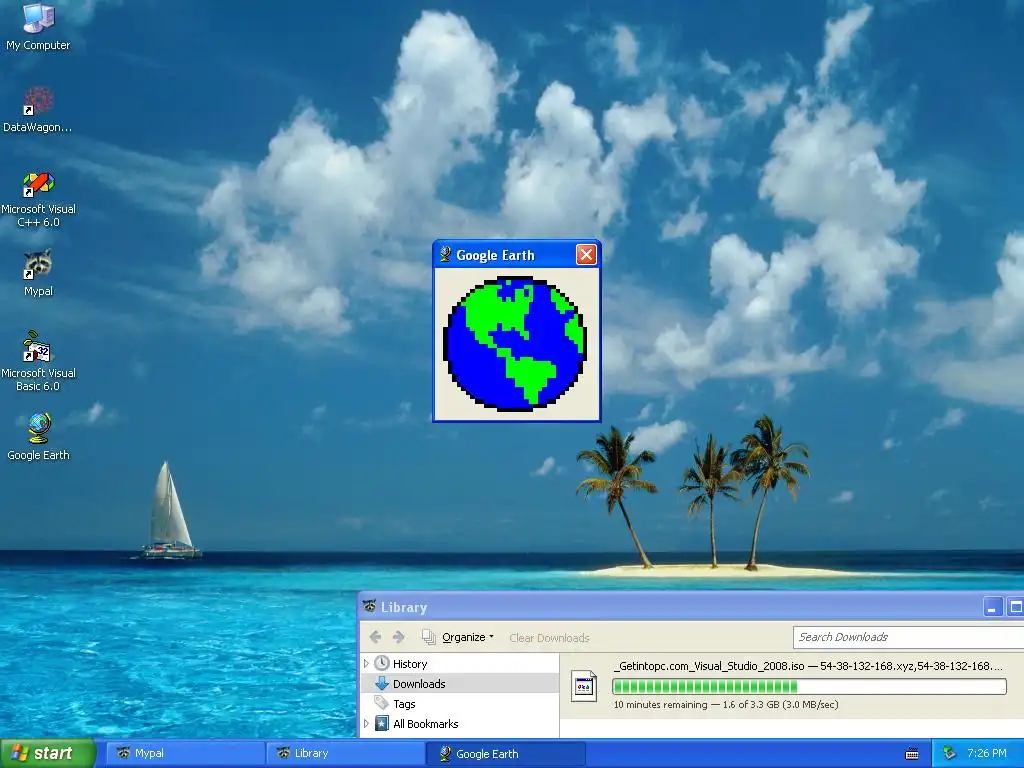Select the DataWagon desktop shortcut

pyautogui.click(x=38, y=109)
